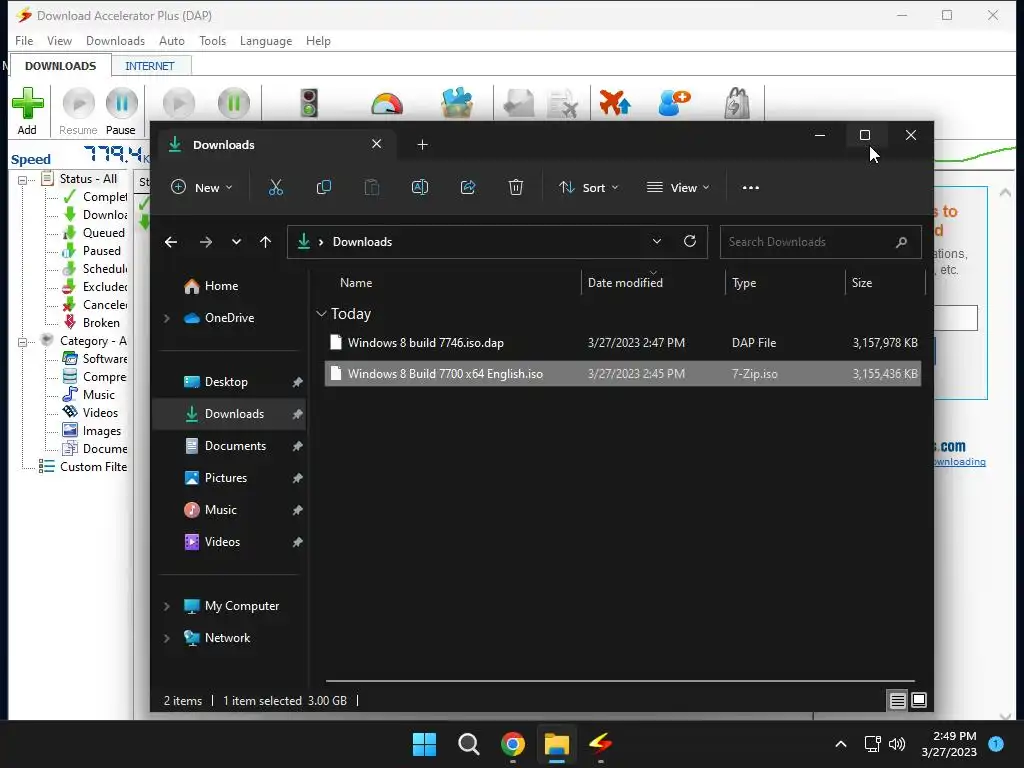Go back in File Explorer
The height and width of the screenshot is (768, 1024).
pyautogui.click(x=171, y=242)
